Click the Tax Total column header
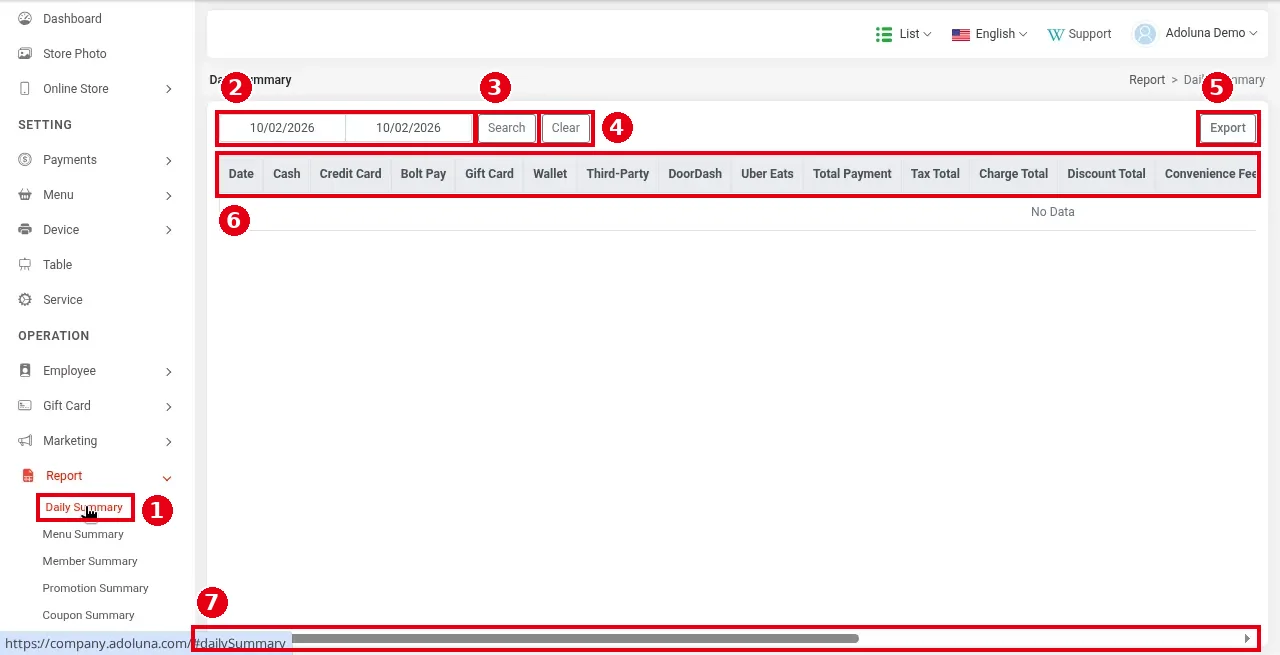This screenshot has width=1280, height=655. tap(935, 174)
